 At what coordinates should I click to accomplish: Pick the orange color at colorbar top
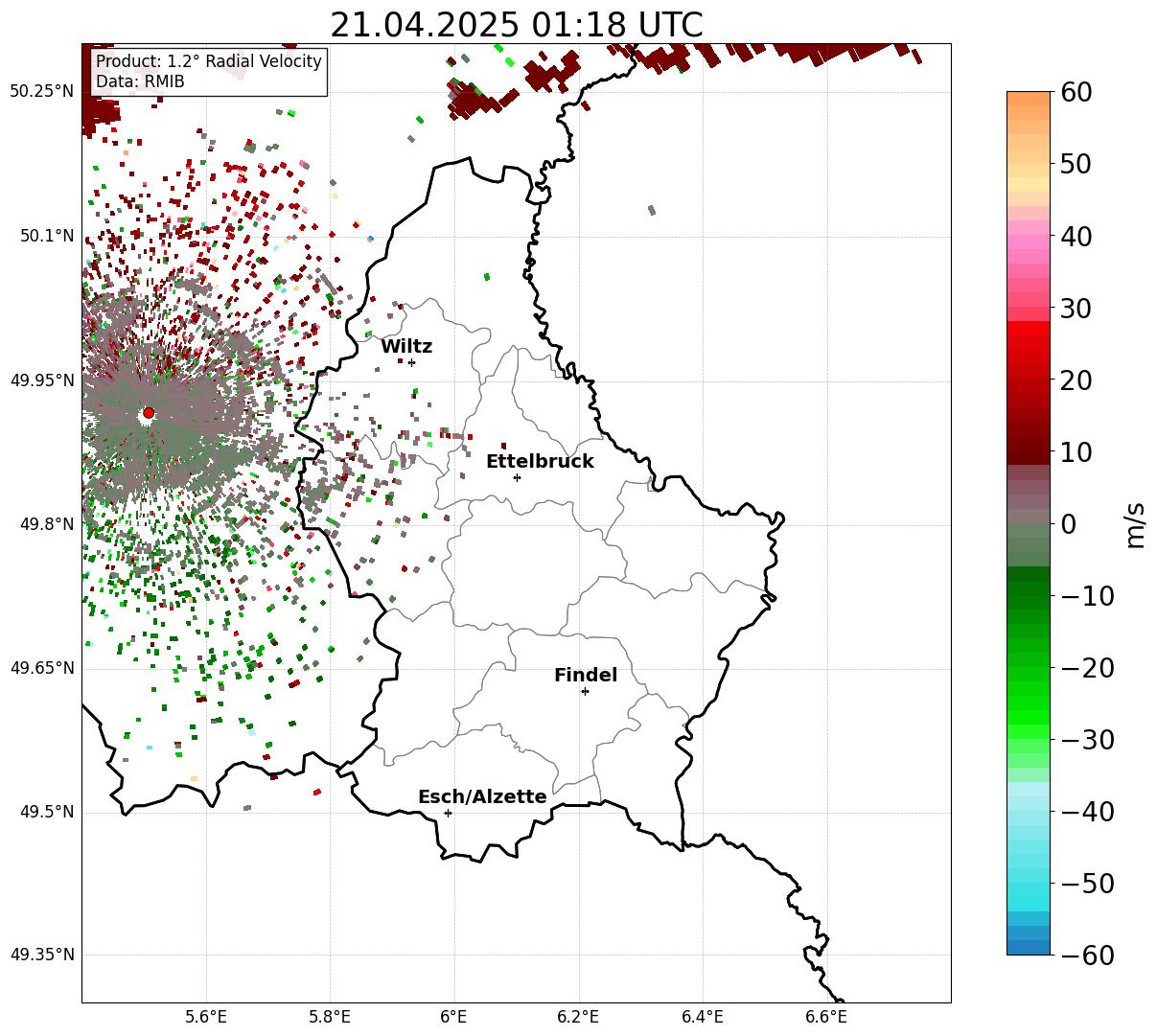click(x=1029, y=99)
